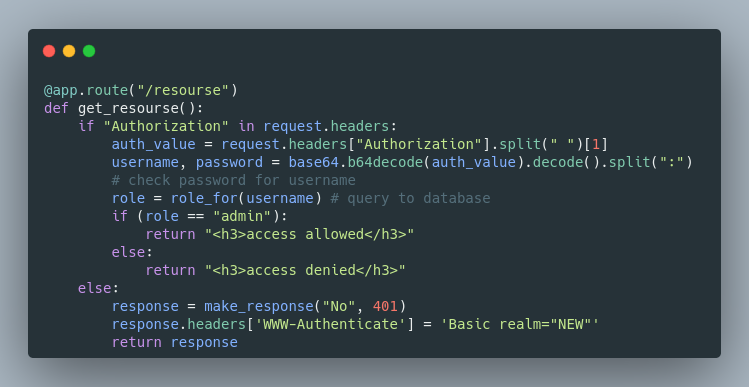Click the "<h3>access allowed</h3>" string

309,234
